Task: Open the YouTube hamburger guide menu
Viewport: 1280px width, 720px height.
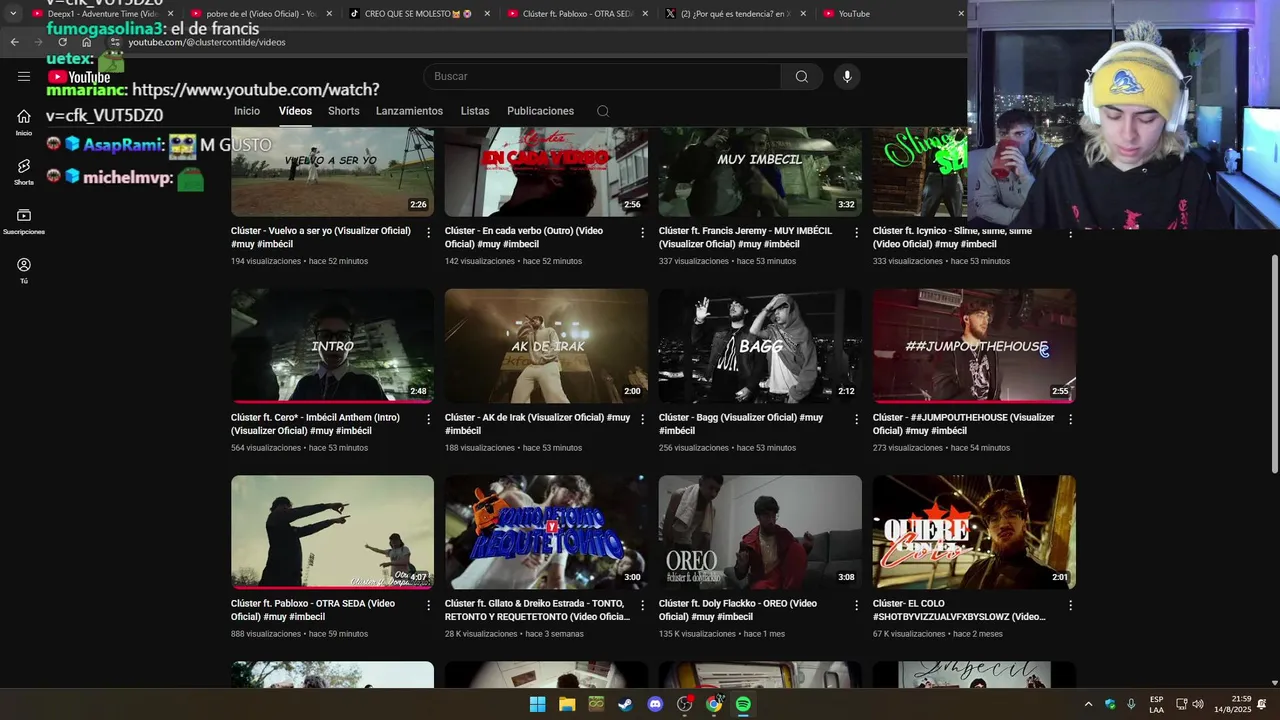Action: [24, 76]
